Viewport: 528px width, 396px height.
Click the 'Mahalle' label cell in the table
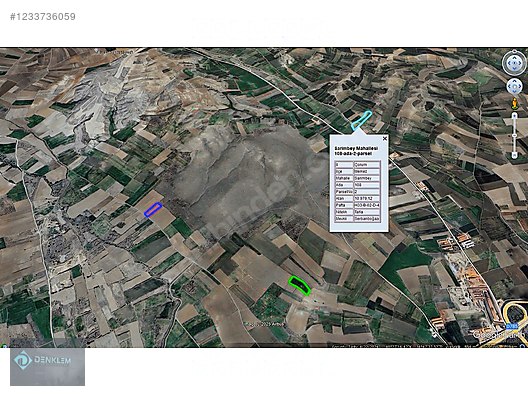(x=344, y=178)
